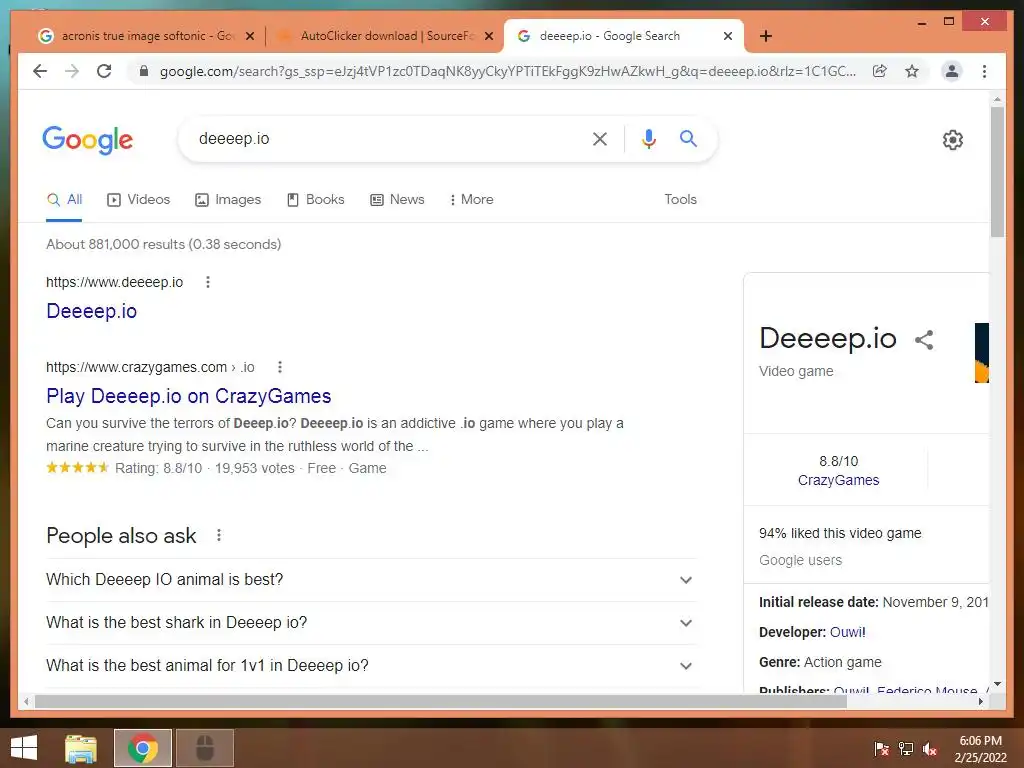Click the taskbar clock and date
This screenshot has height=768, width=1024.
coord(980,749)
